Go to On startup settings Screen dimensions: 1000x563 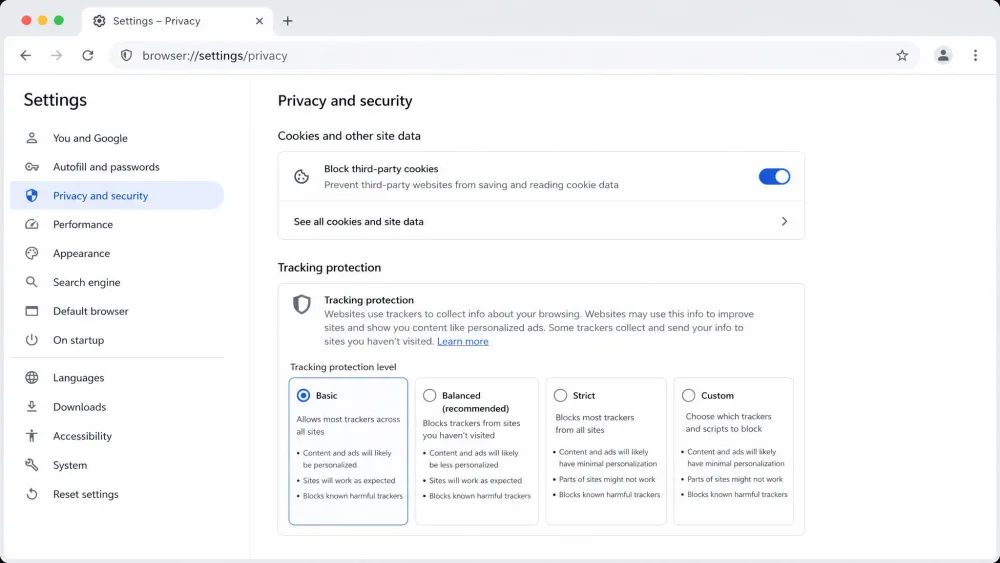pyautogui.click(x=117, y=340)
